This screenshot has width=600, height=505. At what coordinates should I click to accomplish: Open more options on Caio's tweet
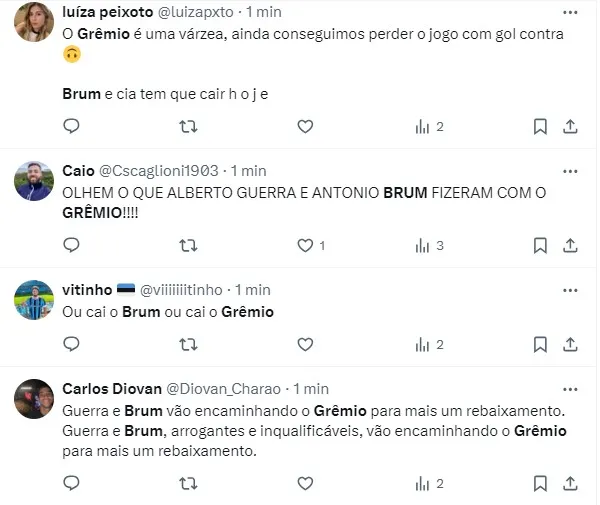pyautogui.click(x=569, y=171)
